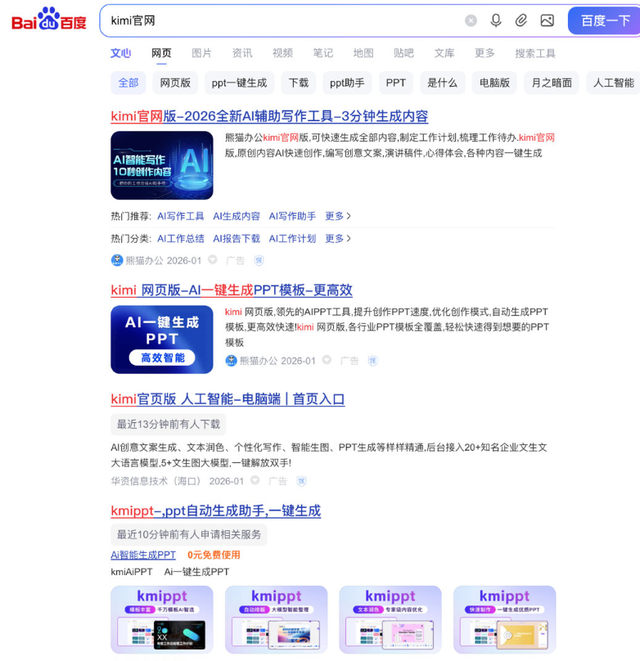Expand 更多 in the 热门分类 row
The image size is (640, 661).
(338, 239)
